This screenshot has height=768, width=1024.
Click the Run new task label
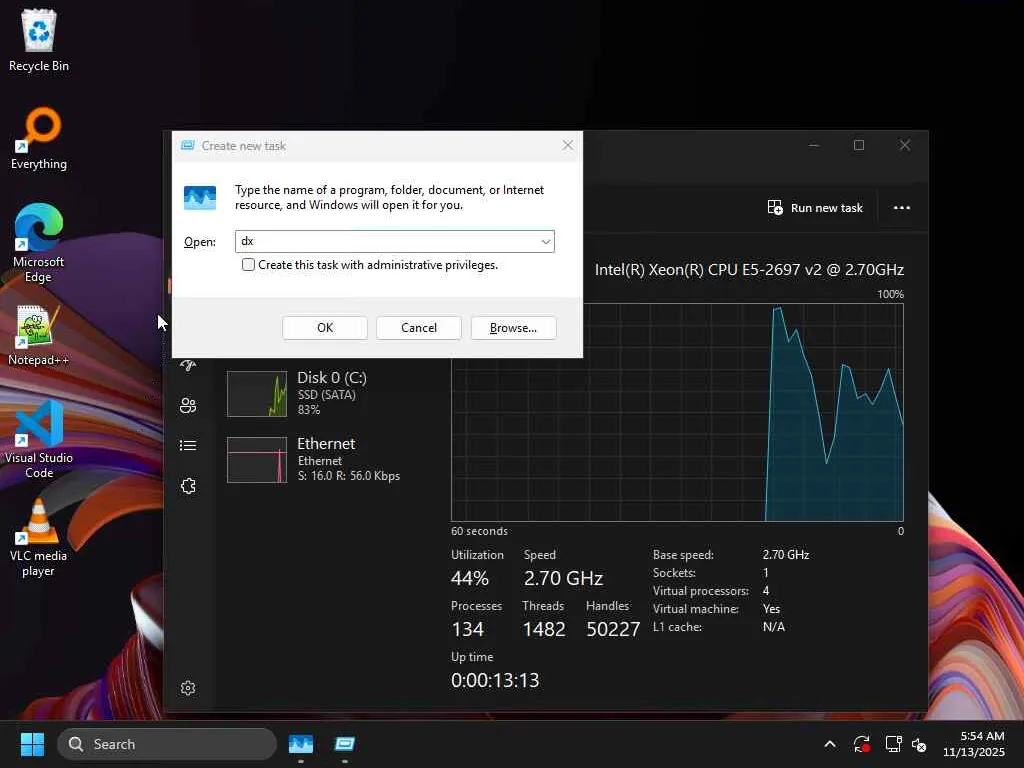point(826,208)
